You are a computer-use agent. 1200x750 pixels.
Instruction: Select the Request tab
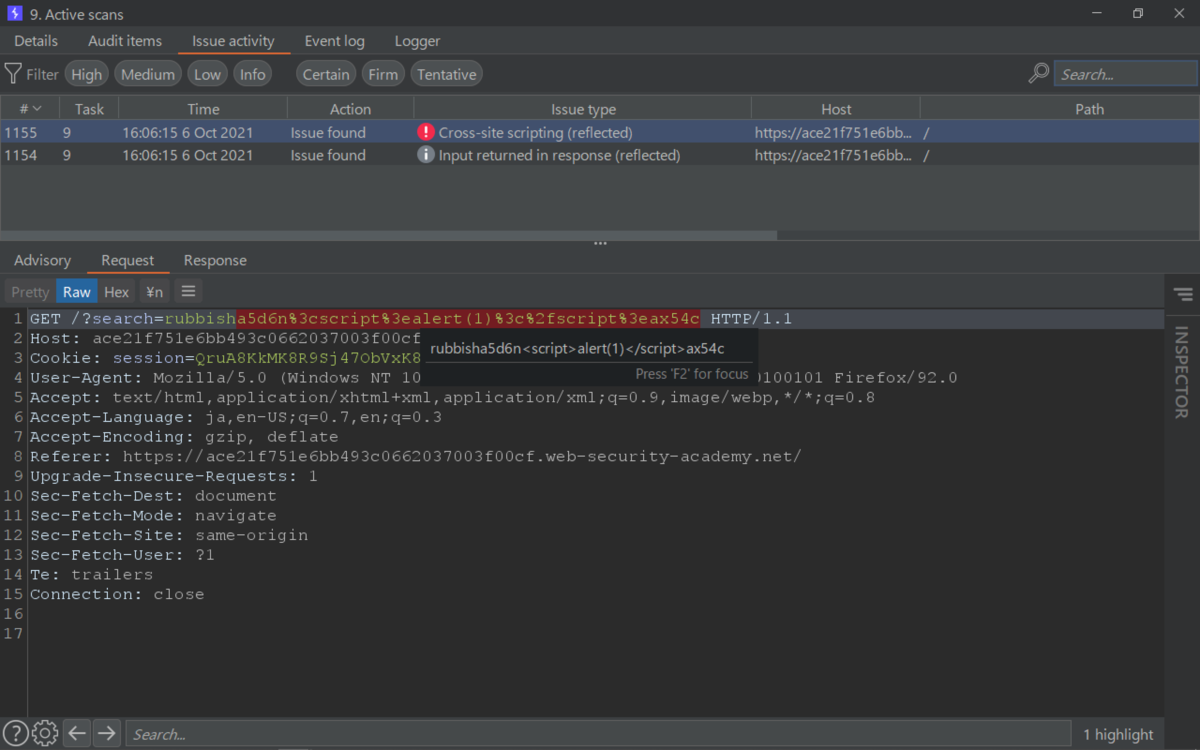[128, 260]
